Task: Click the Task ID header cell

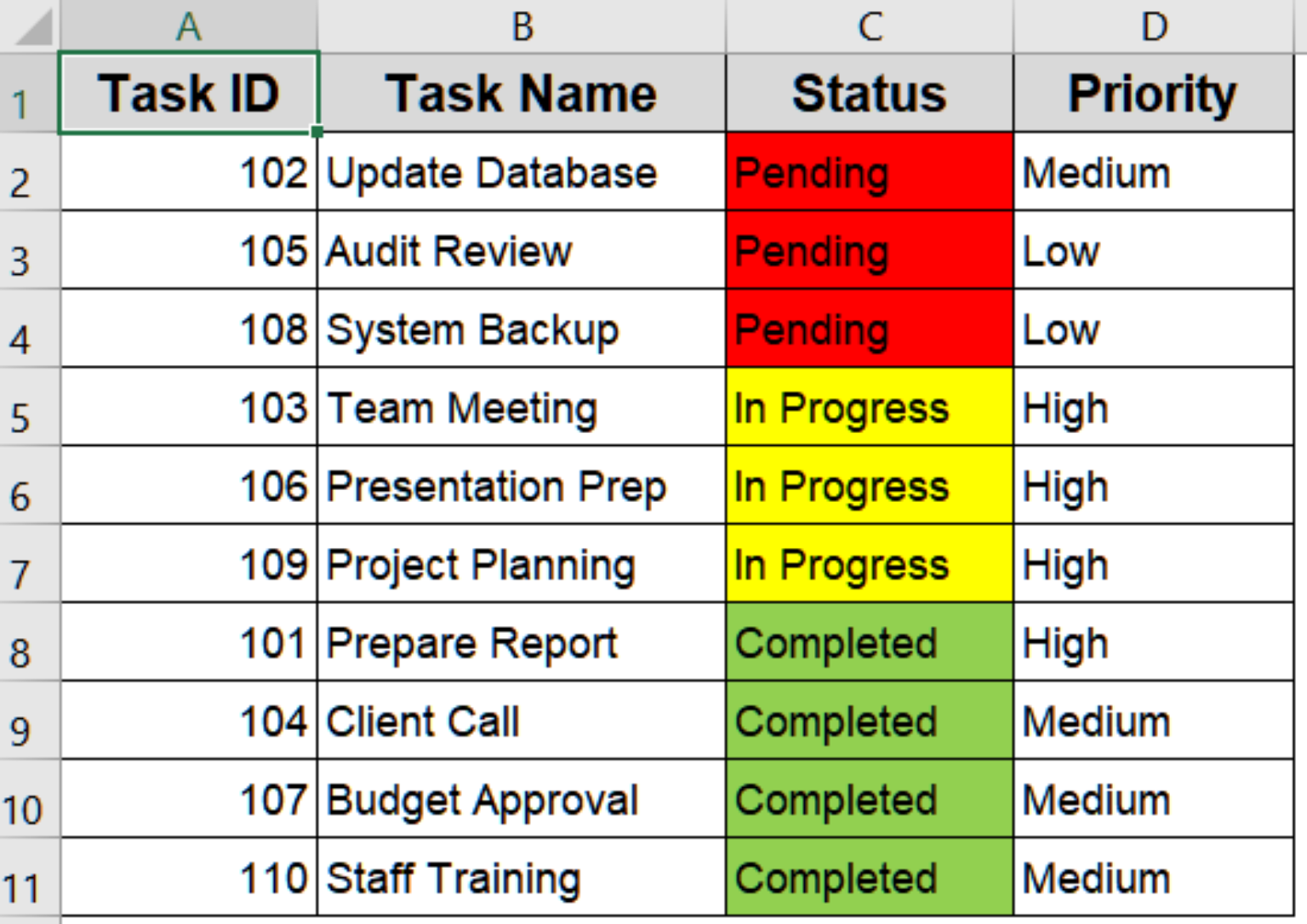Action: point(187,94)
